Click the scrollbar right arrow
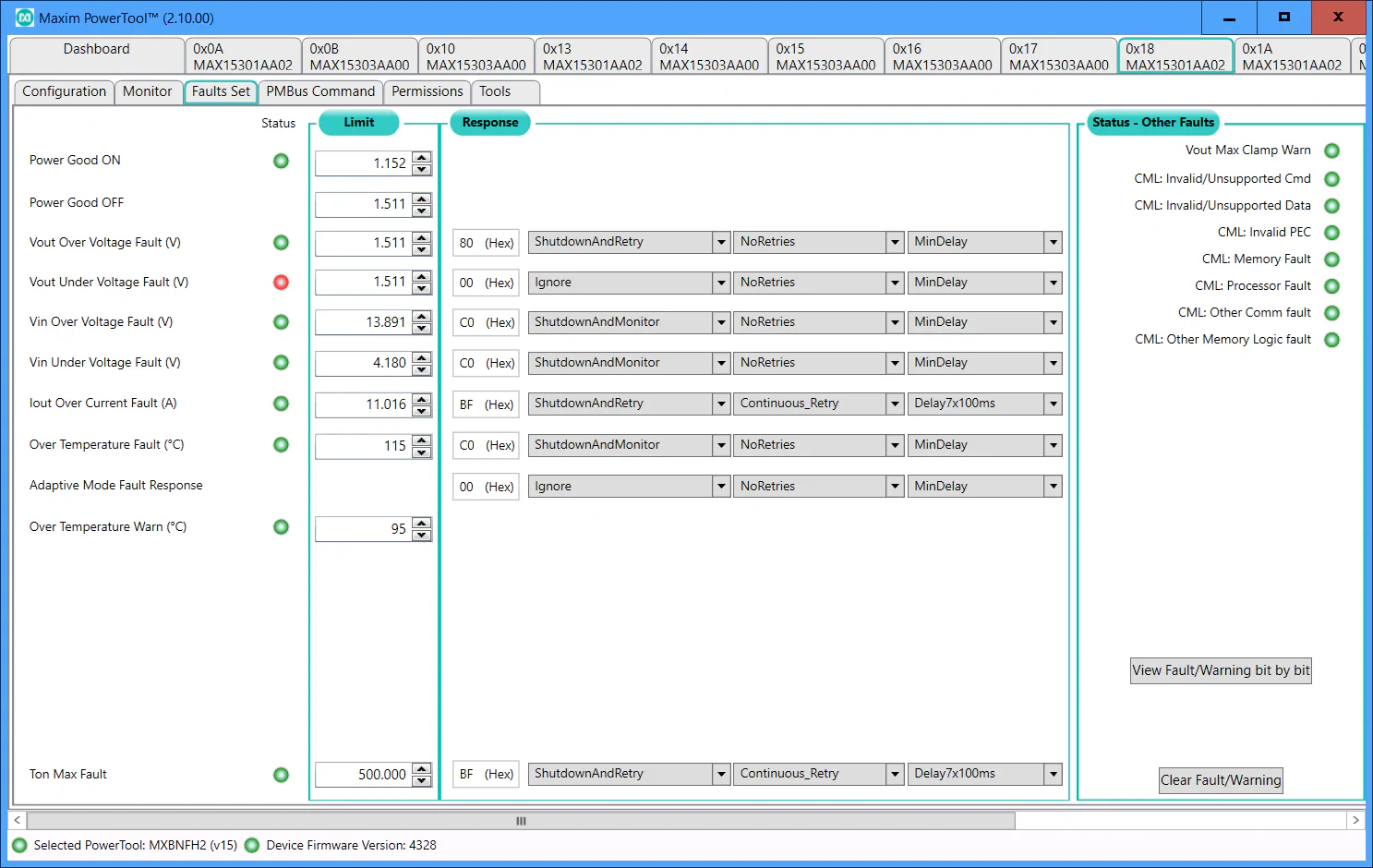Image resolution: width=1373 pixels, height=868 pixels. coord(1355,821)
